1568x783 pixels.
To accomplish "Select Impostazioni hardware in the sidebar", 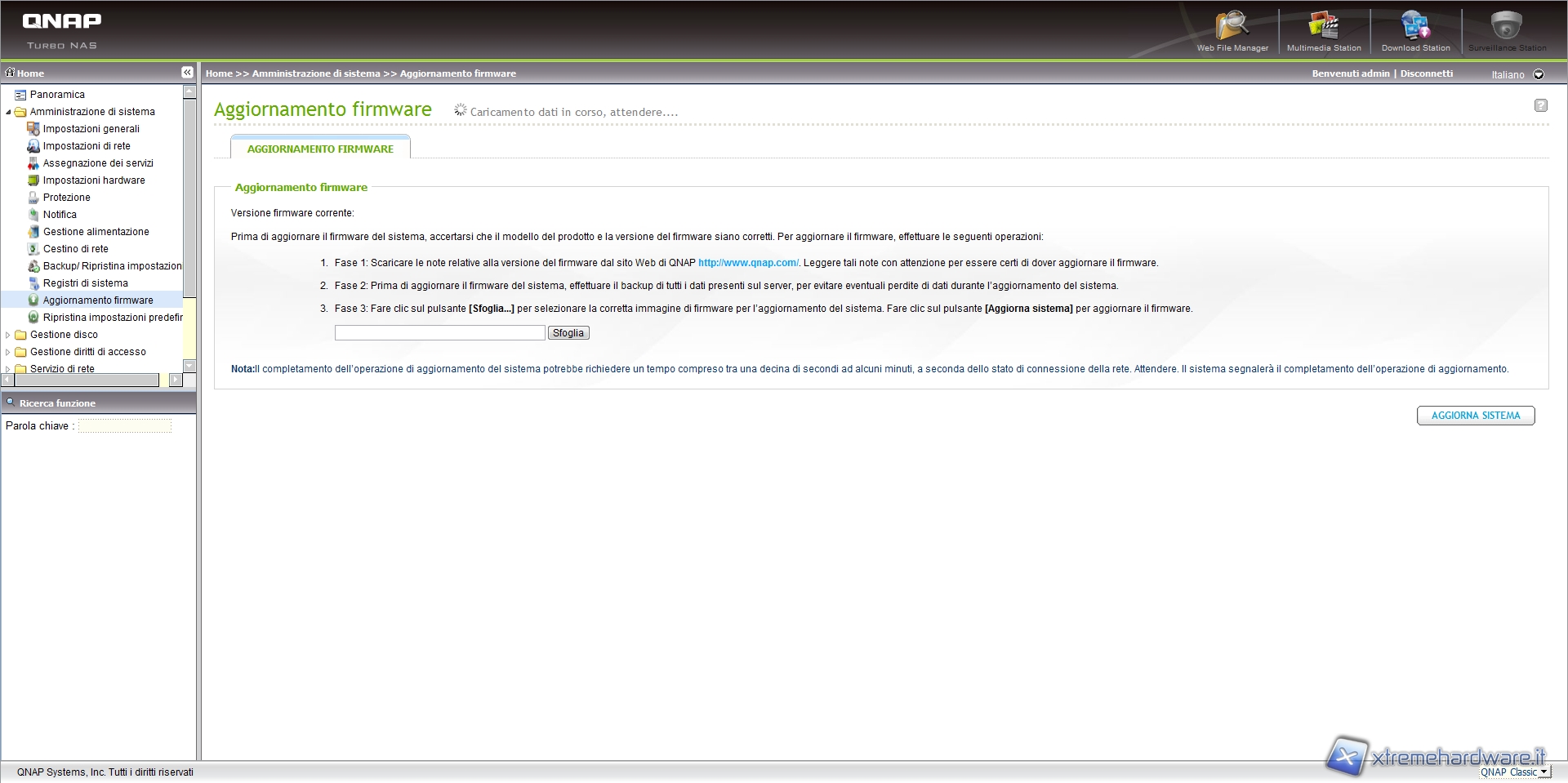I will click(x=94, y=180).
